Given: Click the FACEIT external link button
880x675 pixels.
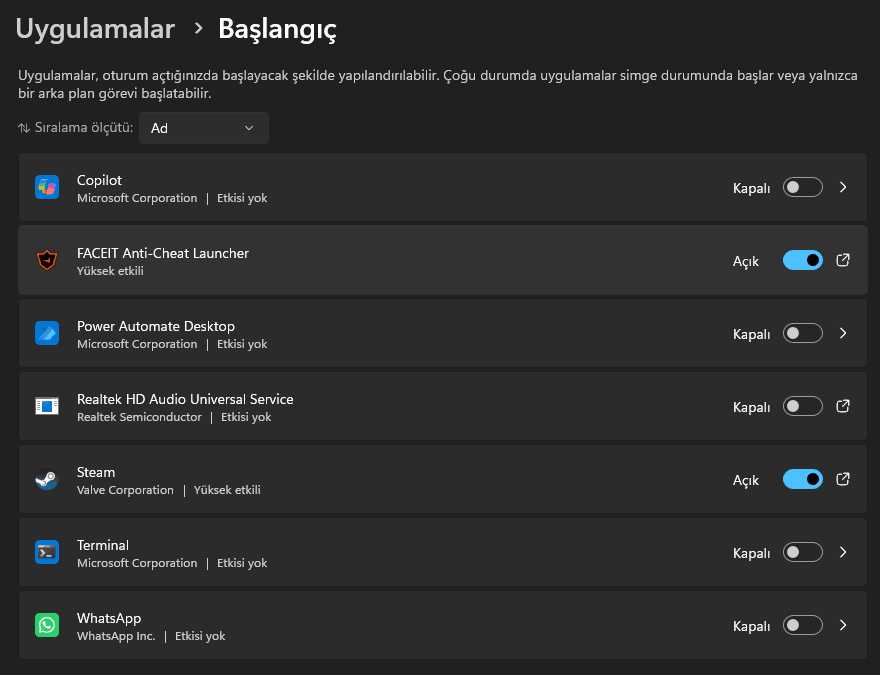Looking at the screenshot, I should point(843,260).
